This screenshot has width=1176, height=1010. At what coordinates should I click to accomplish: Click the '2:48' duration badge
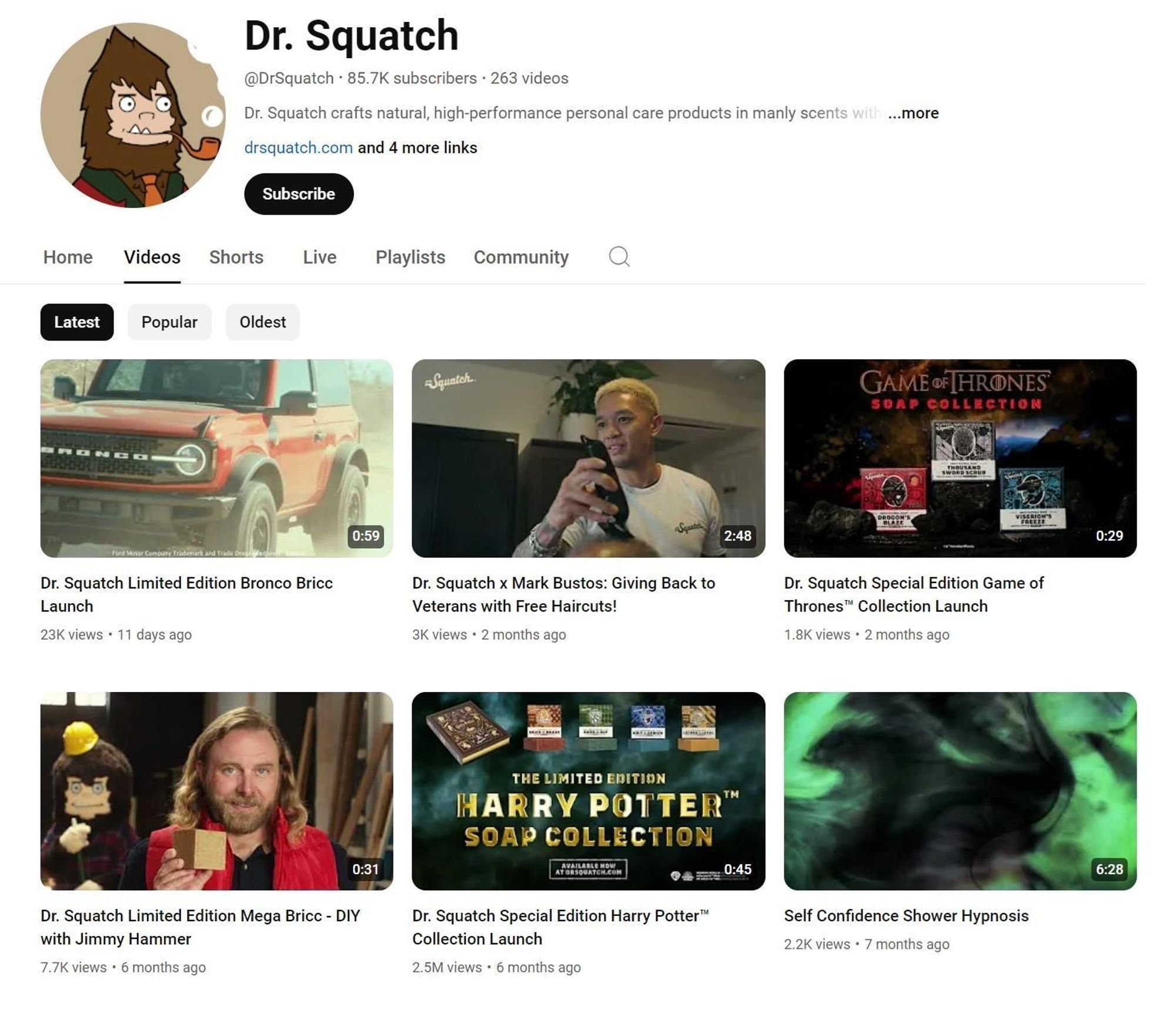[x=737, y=536]
